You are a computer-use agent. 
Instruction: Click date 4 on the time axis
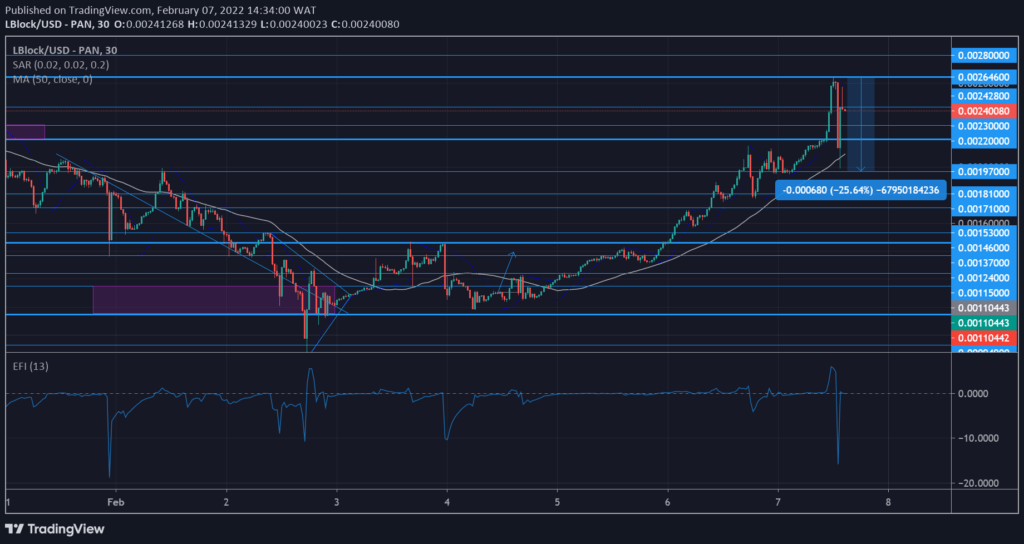coord(447,502)
